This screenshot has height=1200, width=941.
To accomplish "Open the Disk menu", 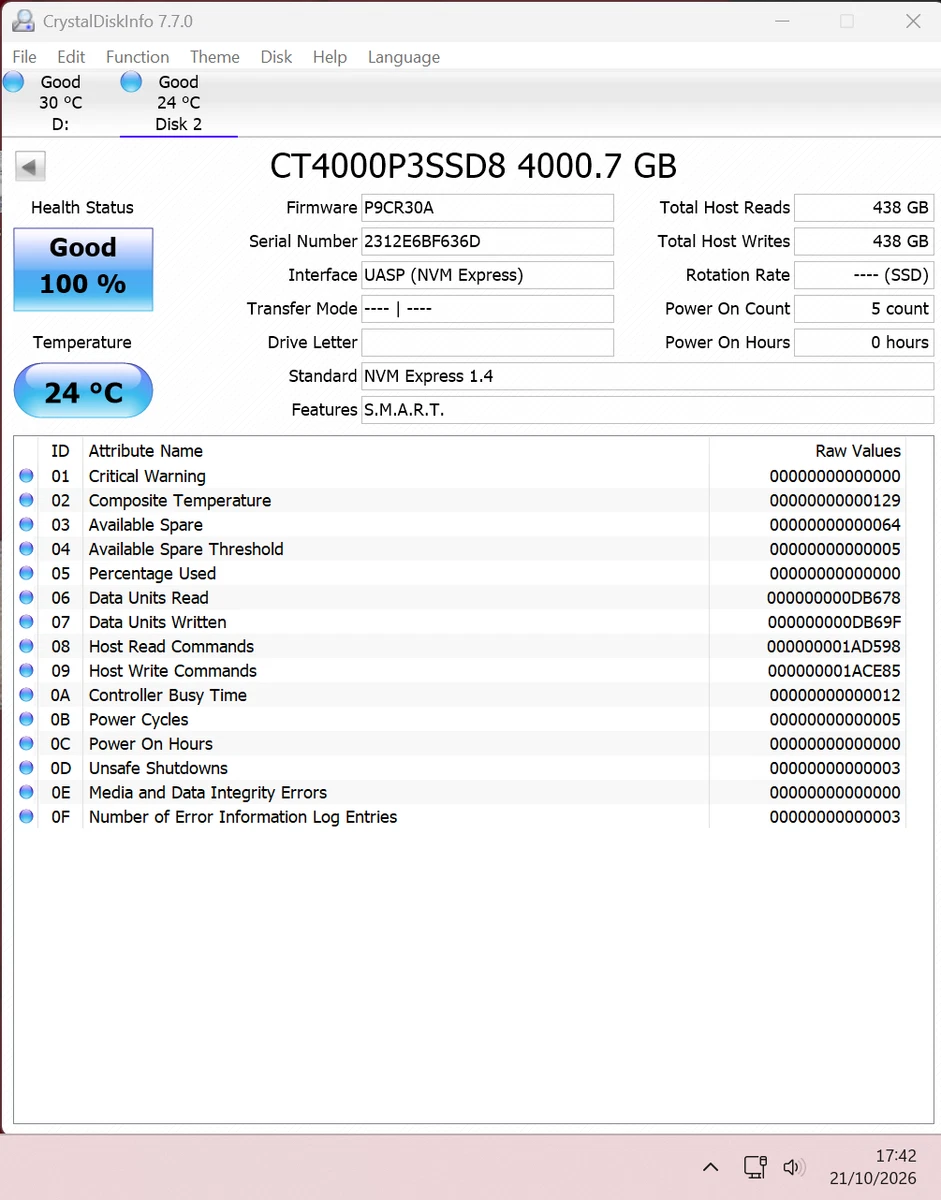I will coord(276,57).
